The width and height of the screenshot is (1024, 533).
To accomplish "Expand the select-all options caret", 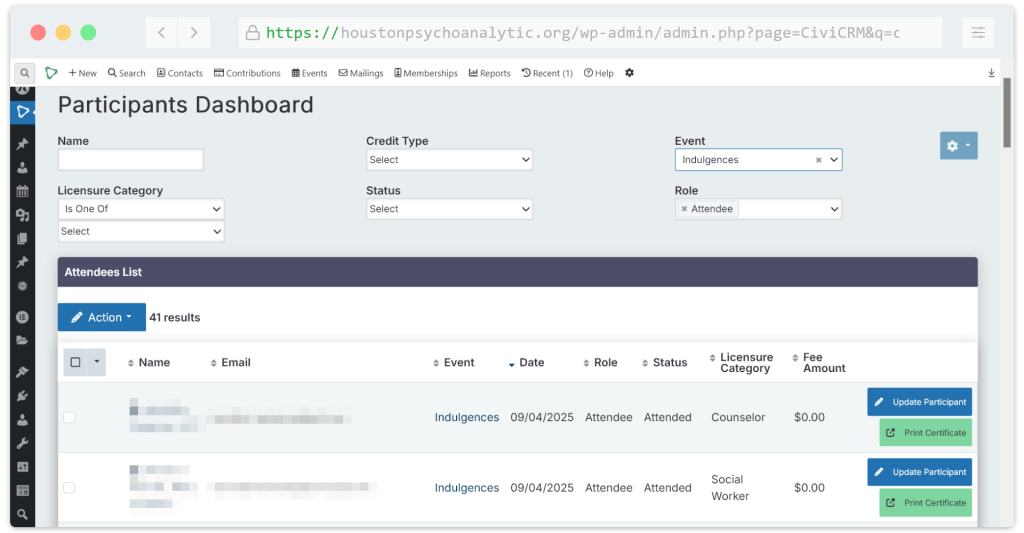I will coord(97,362).
